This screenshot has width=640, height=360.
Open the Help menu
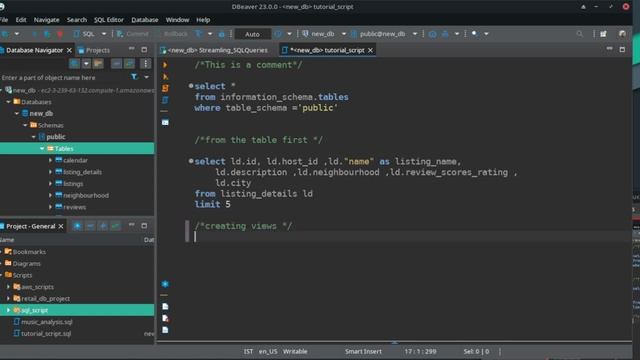click(x=203, y=20)
